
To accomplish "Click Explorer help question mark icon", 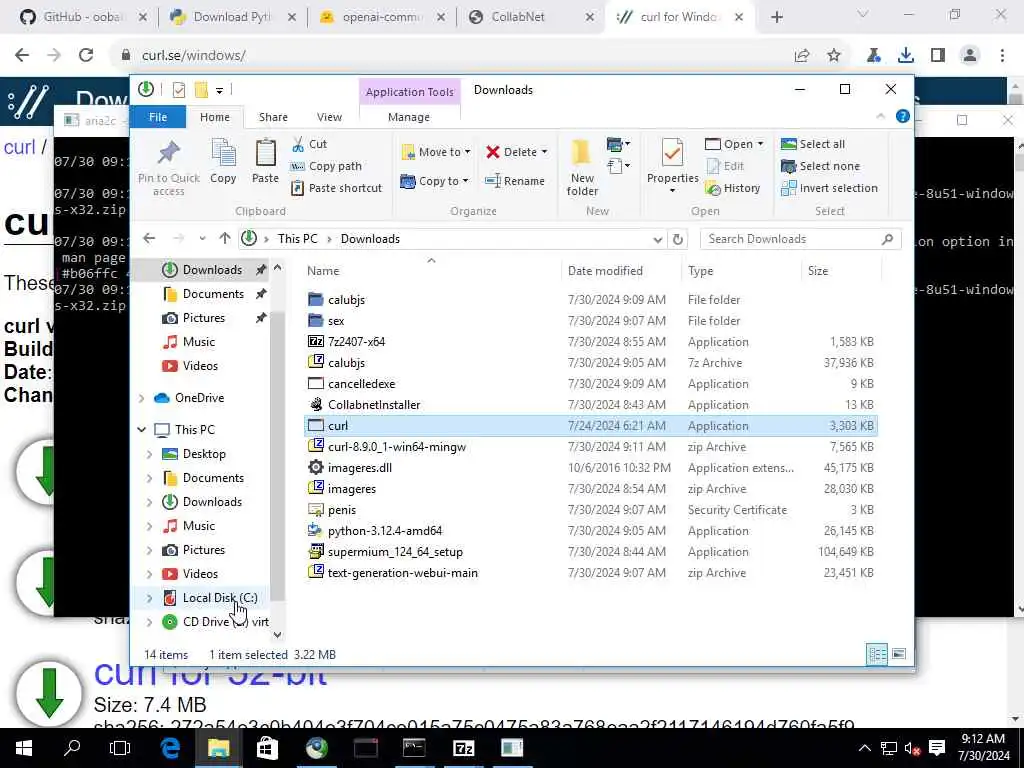I will (903, 116).
